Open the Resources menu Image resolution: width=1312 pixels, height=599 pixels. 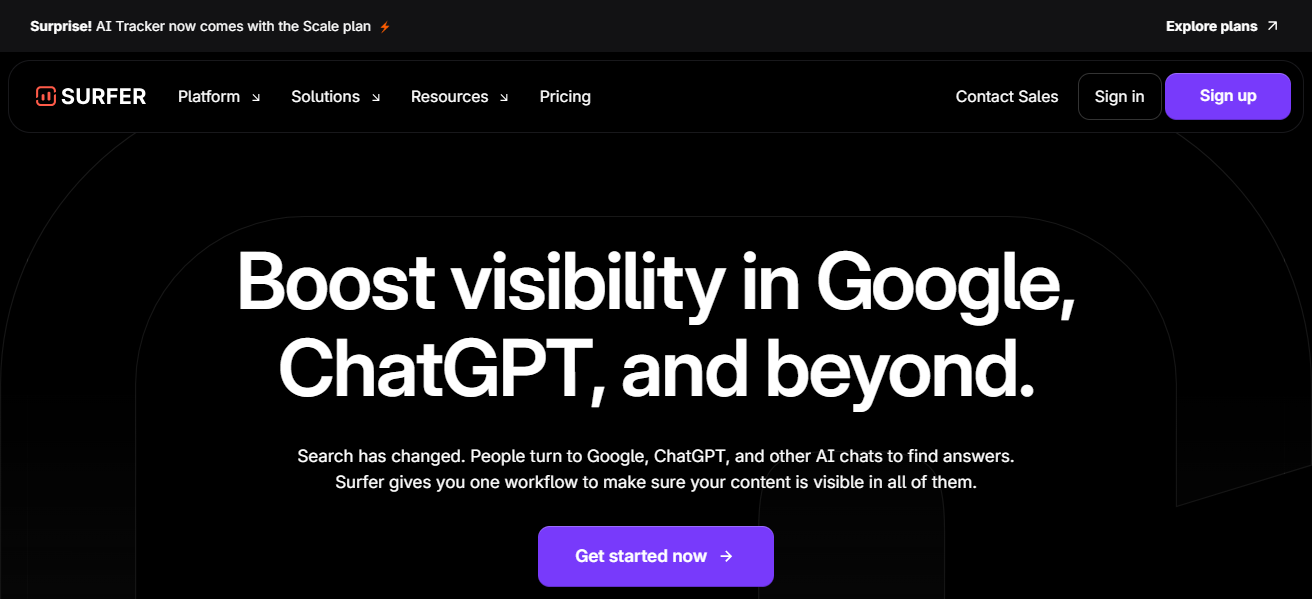[460, 97]
